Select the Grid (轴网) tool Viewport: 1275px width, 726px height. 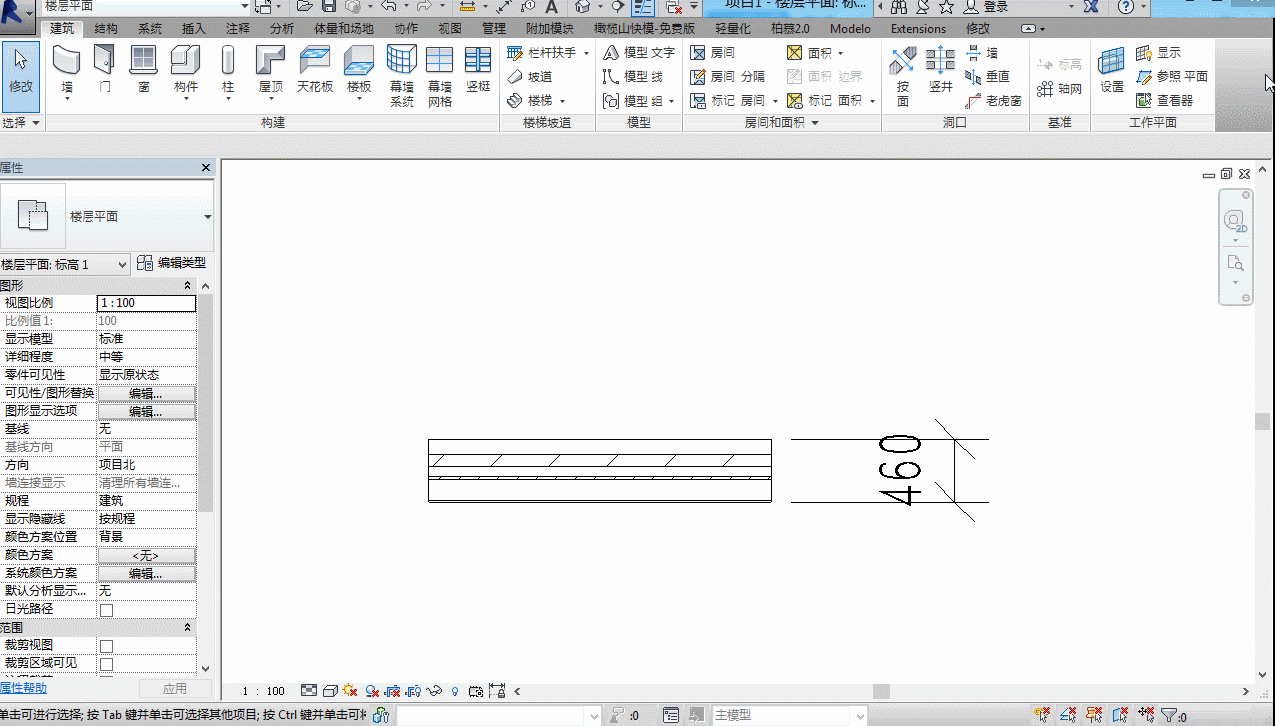point(1060,89)
